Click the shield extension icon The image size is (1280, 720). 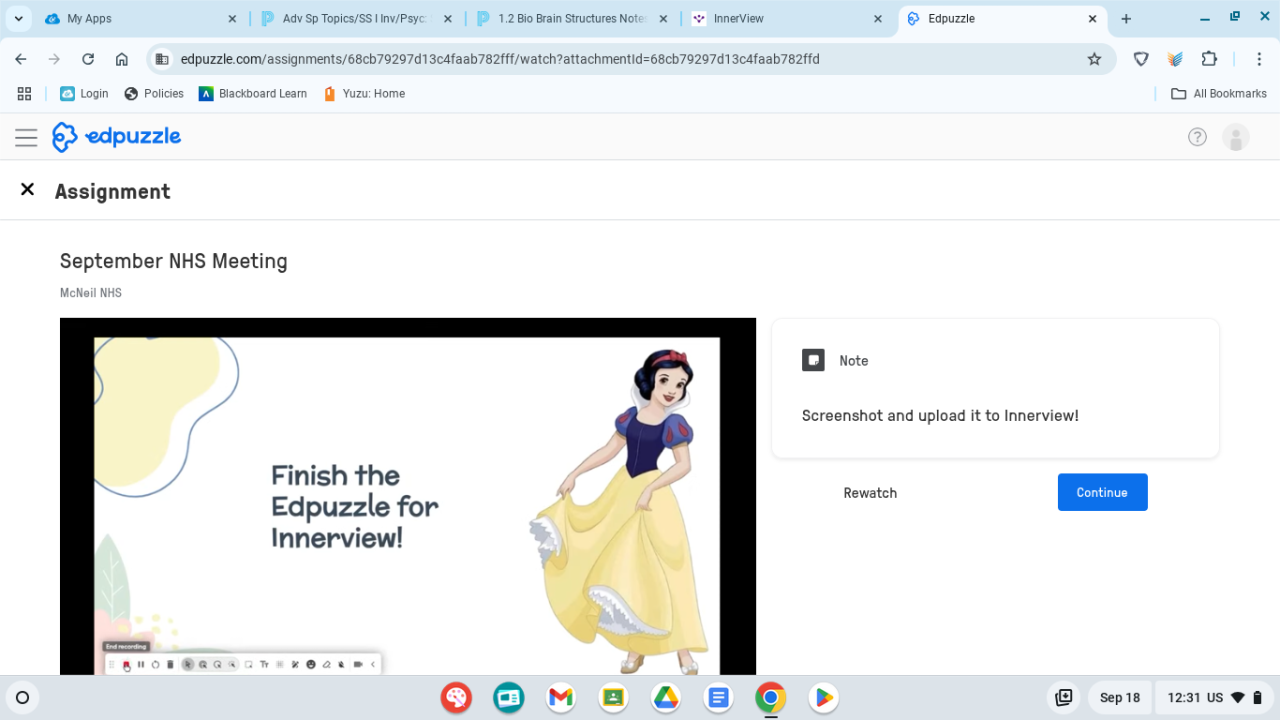pyautogui.click(x=1141, y=59)
